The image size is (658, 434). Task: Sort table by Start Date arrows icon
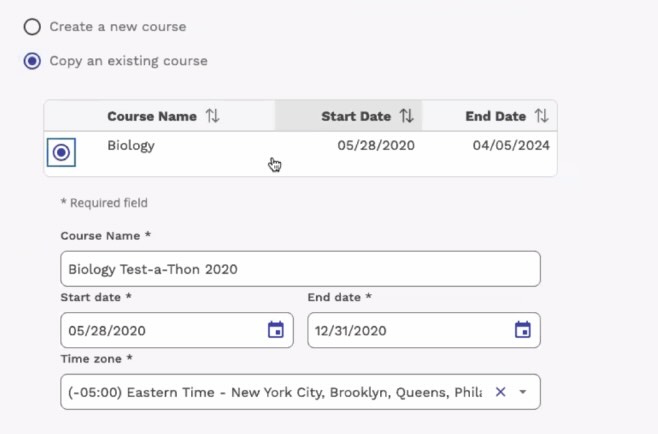[406, 116]
